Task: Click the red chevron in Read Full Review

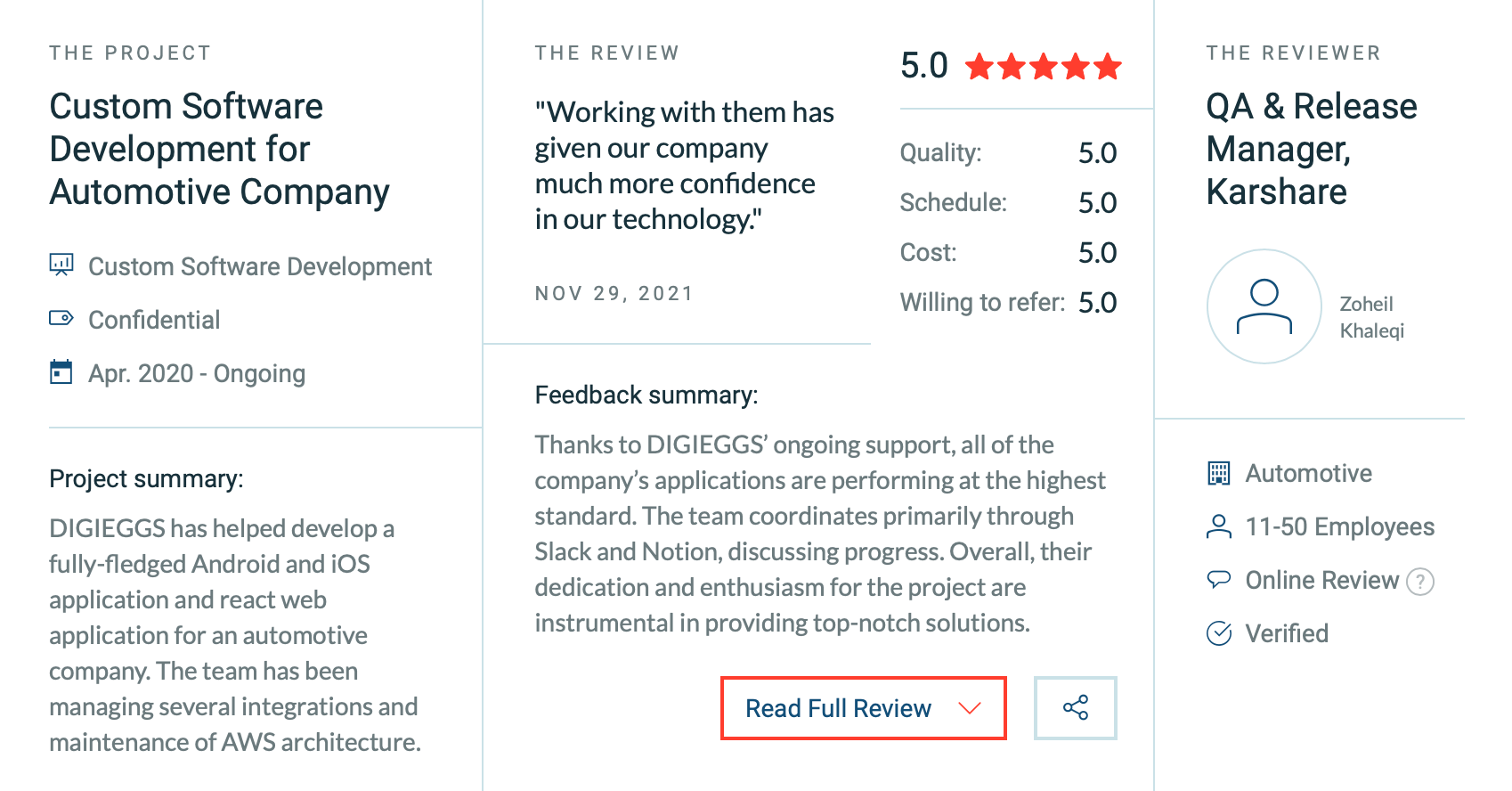Action: click(969, 708)
